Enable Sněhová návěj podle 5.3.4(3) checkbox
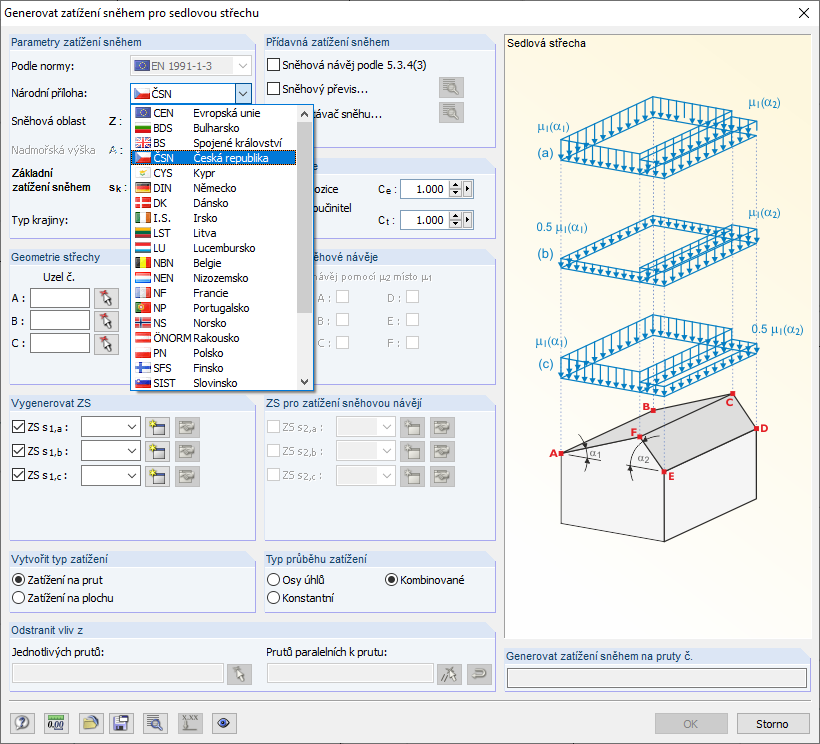 pyautogui.click(x=273, y=65)
